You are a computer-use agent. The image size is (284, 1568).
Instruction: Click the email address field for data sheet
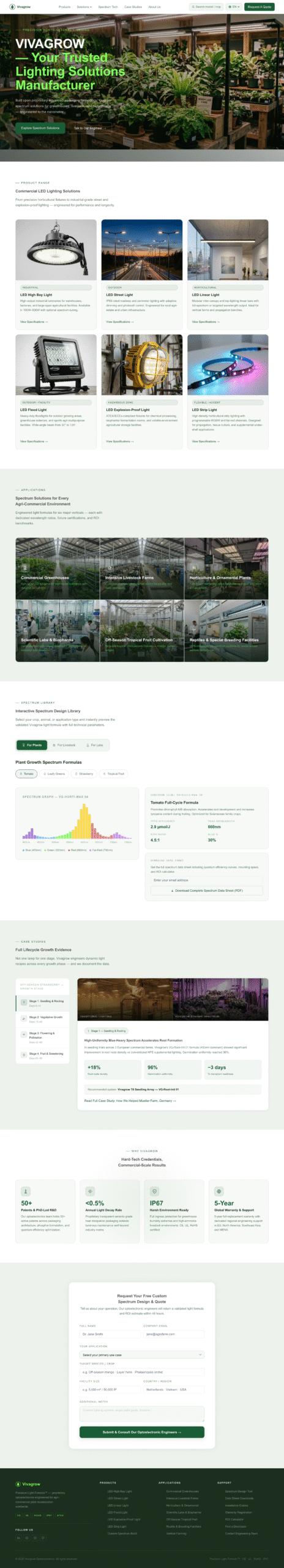pyautogui.click(x=207, y=880)
